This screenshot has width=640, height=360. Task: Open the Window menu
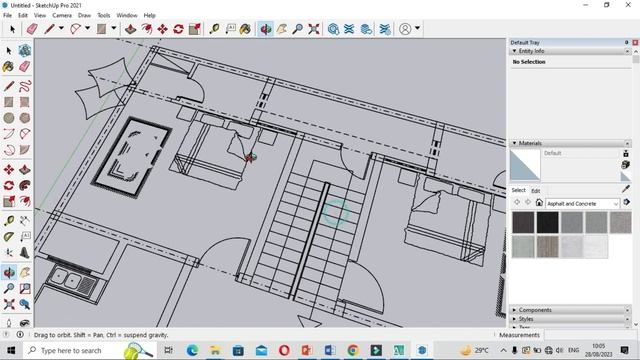pyautogui.click(x=127, y=15)
